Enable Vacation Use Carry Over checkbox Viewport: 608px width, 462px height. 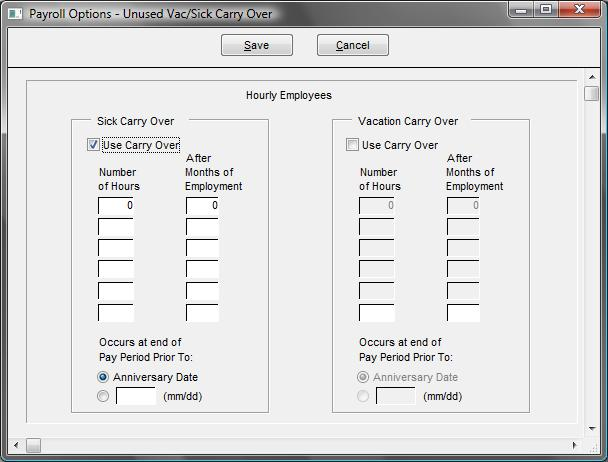[x=352, y=145]
